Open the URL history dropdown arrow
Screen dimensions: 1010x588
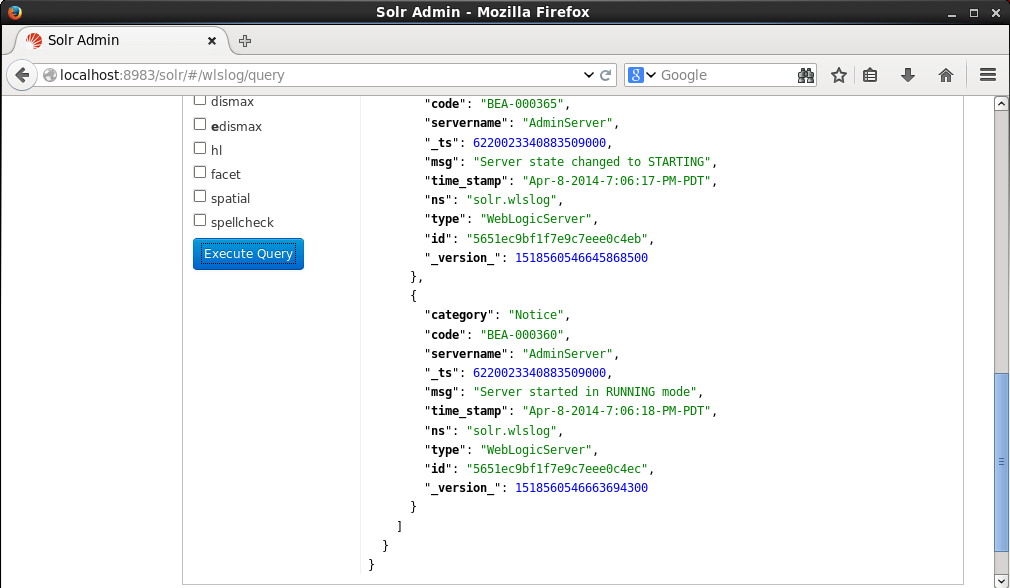[x=588, y=75]
